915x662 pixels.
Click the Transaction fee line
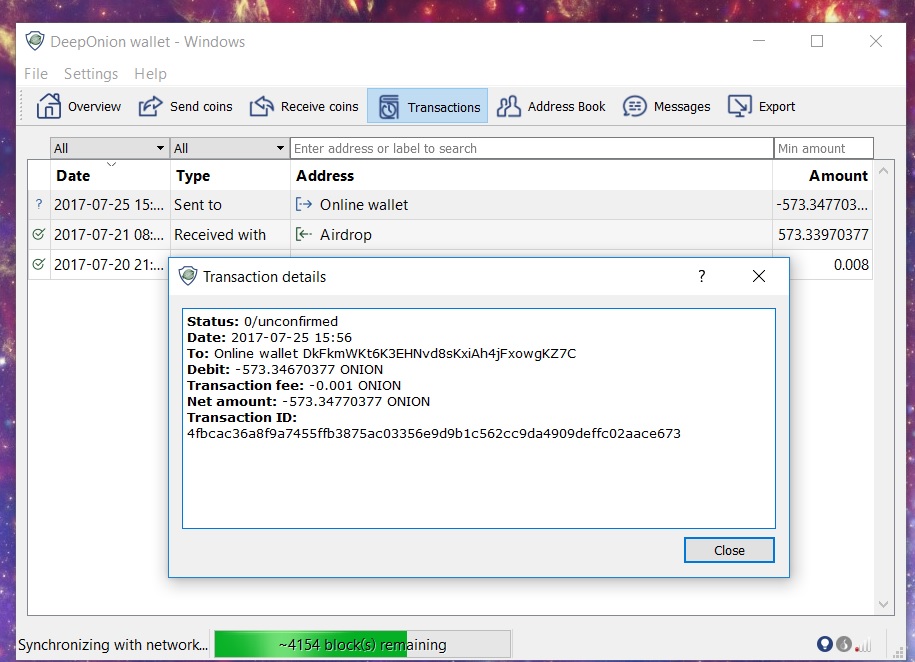pos(294,386)
